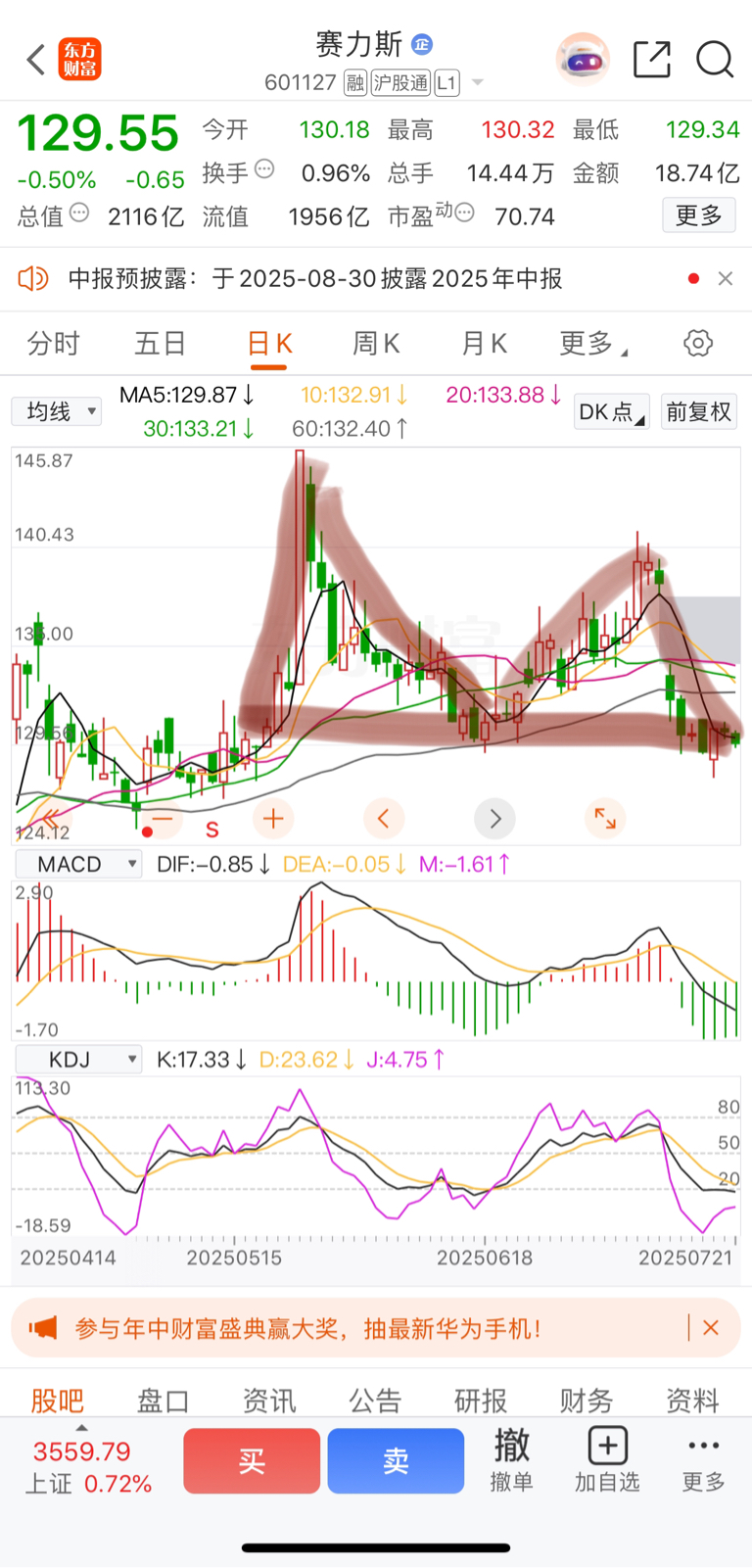Image resolution: width=752 pixels, height=1568 pixels.
Task: Open the 参与年中财富盛典 promo link
Action: pos(308,1329)
